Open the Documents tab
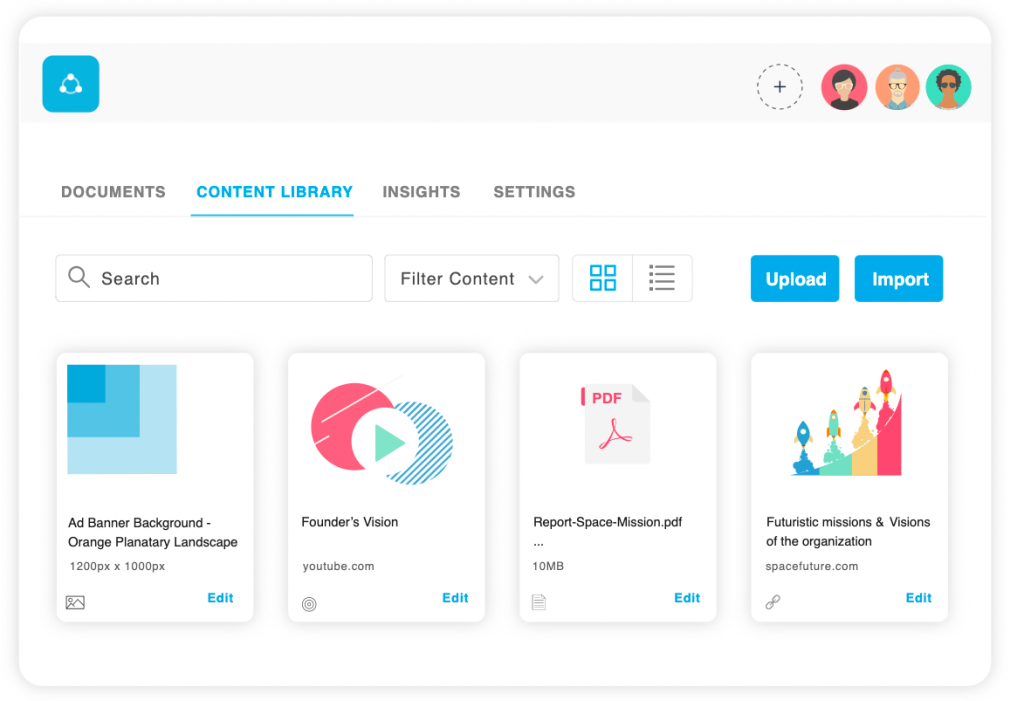Viewport: 1024px width, 701px height. point(113,192)
